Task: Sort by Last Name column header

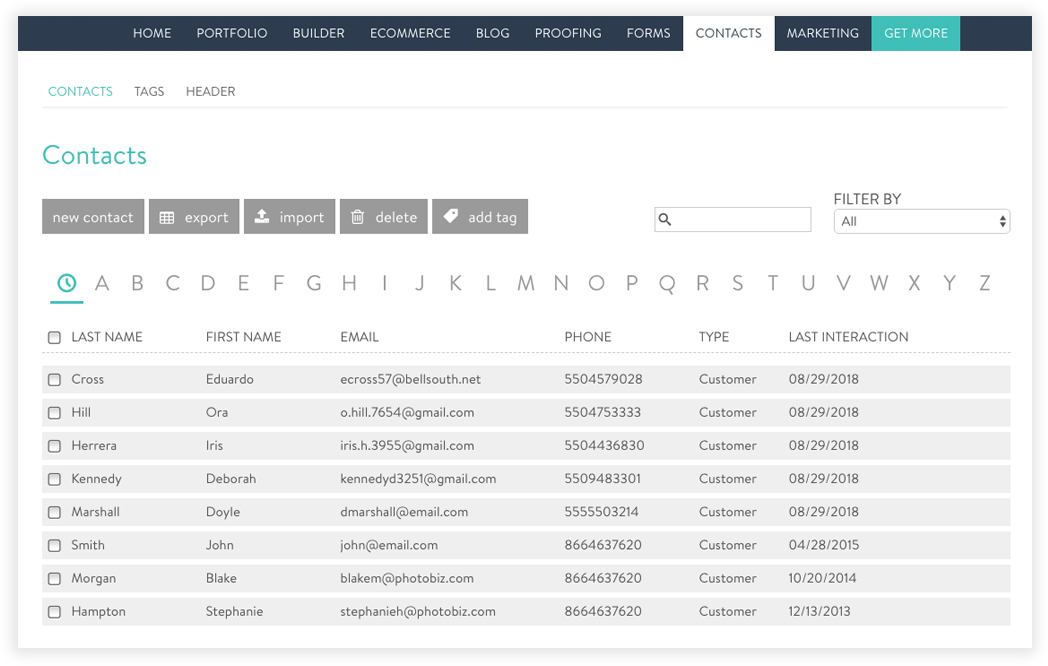Action: (107, 337)
